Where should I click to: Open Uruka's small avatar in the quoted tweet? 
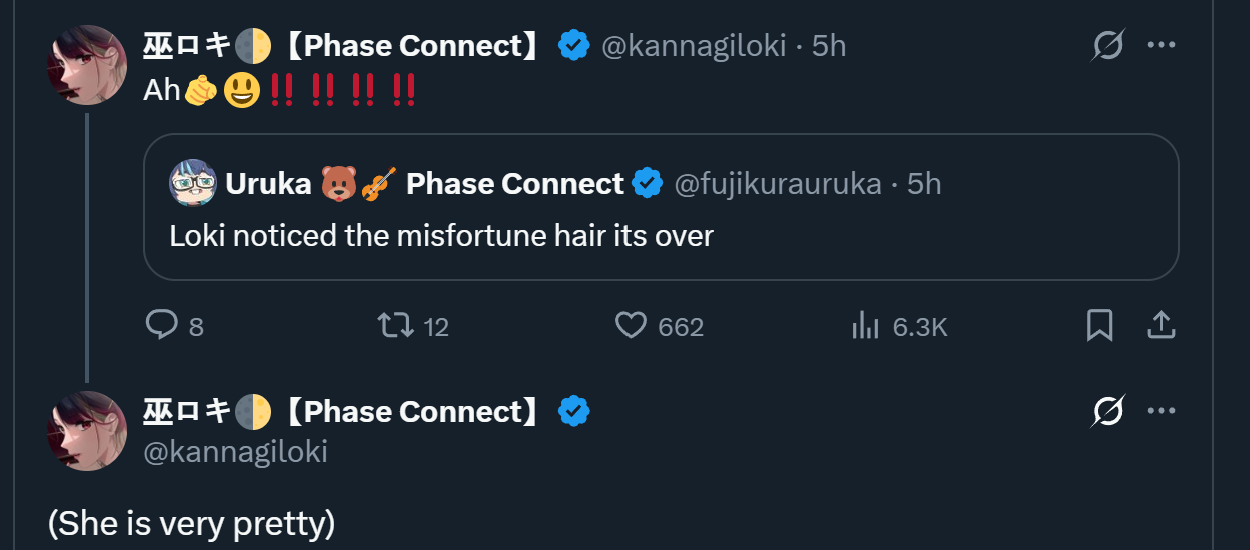point(192,184)
